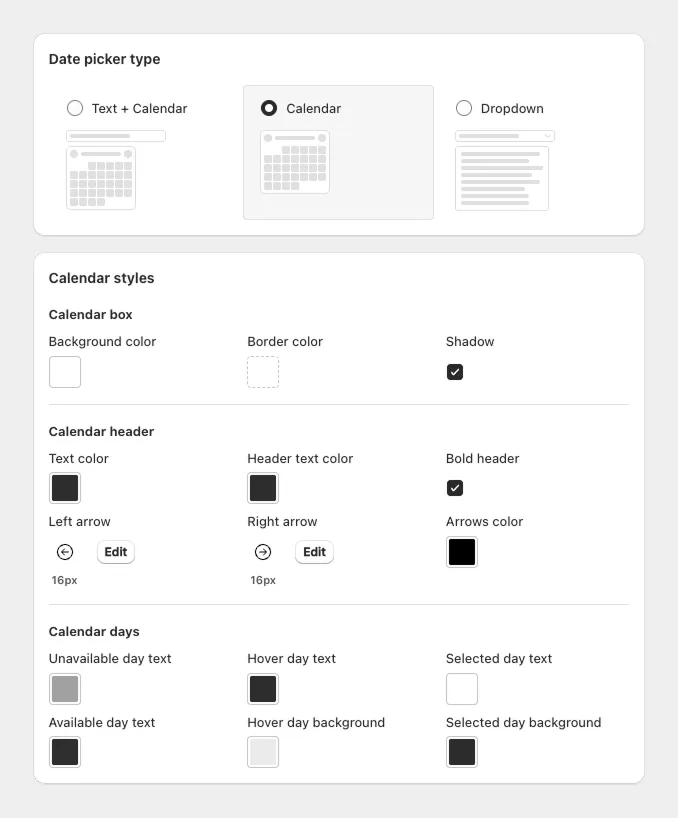Change the header Text color swatch
This screenshot has height=818, width=678.
pyautogui.click(x=64, y=488)
